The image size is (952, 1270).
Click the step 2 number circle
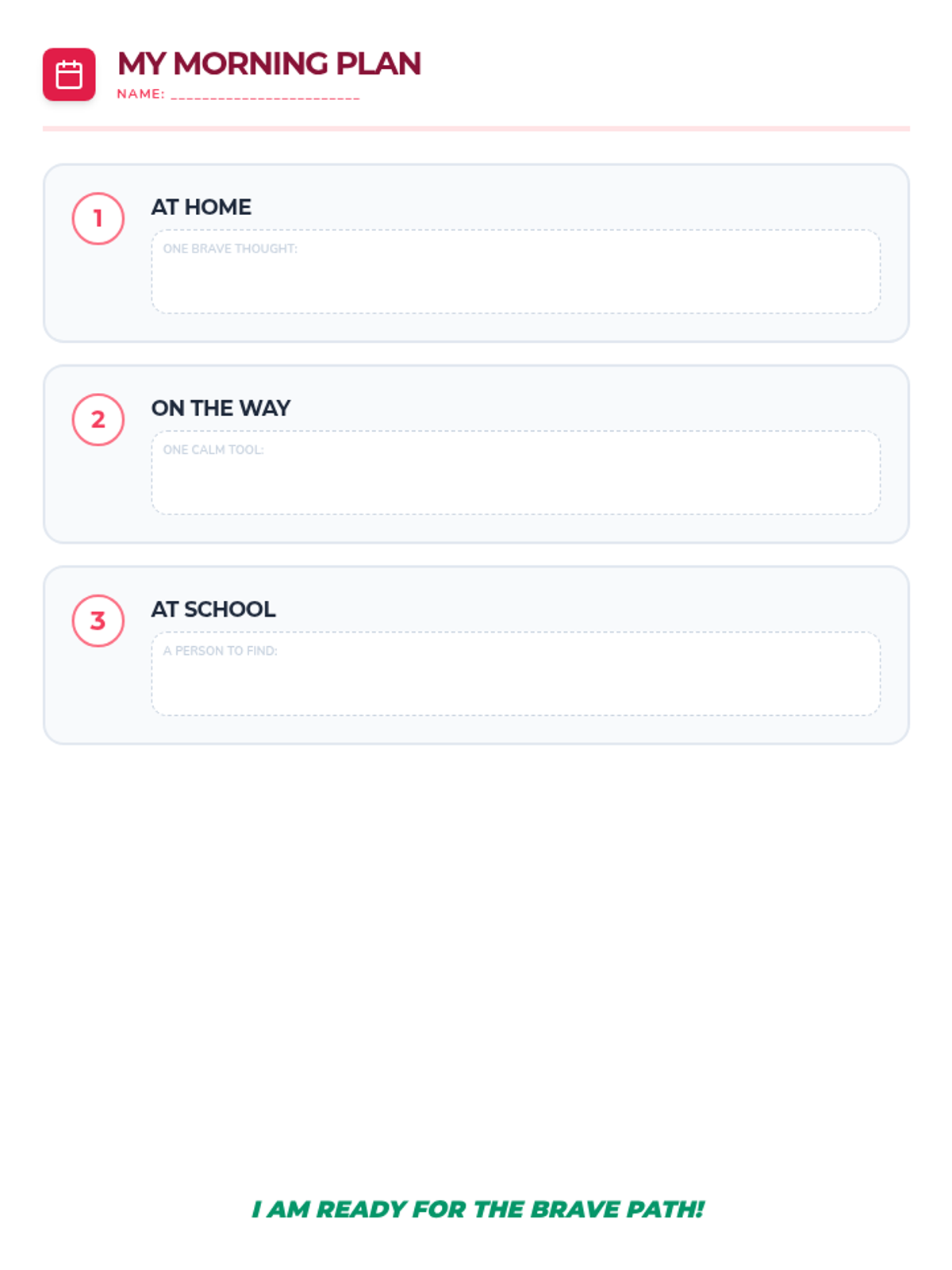[x=98, y=419]
